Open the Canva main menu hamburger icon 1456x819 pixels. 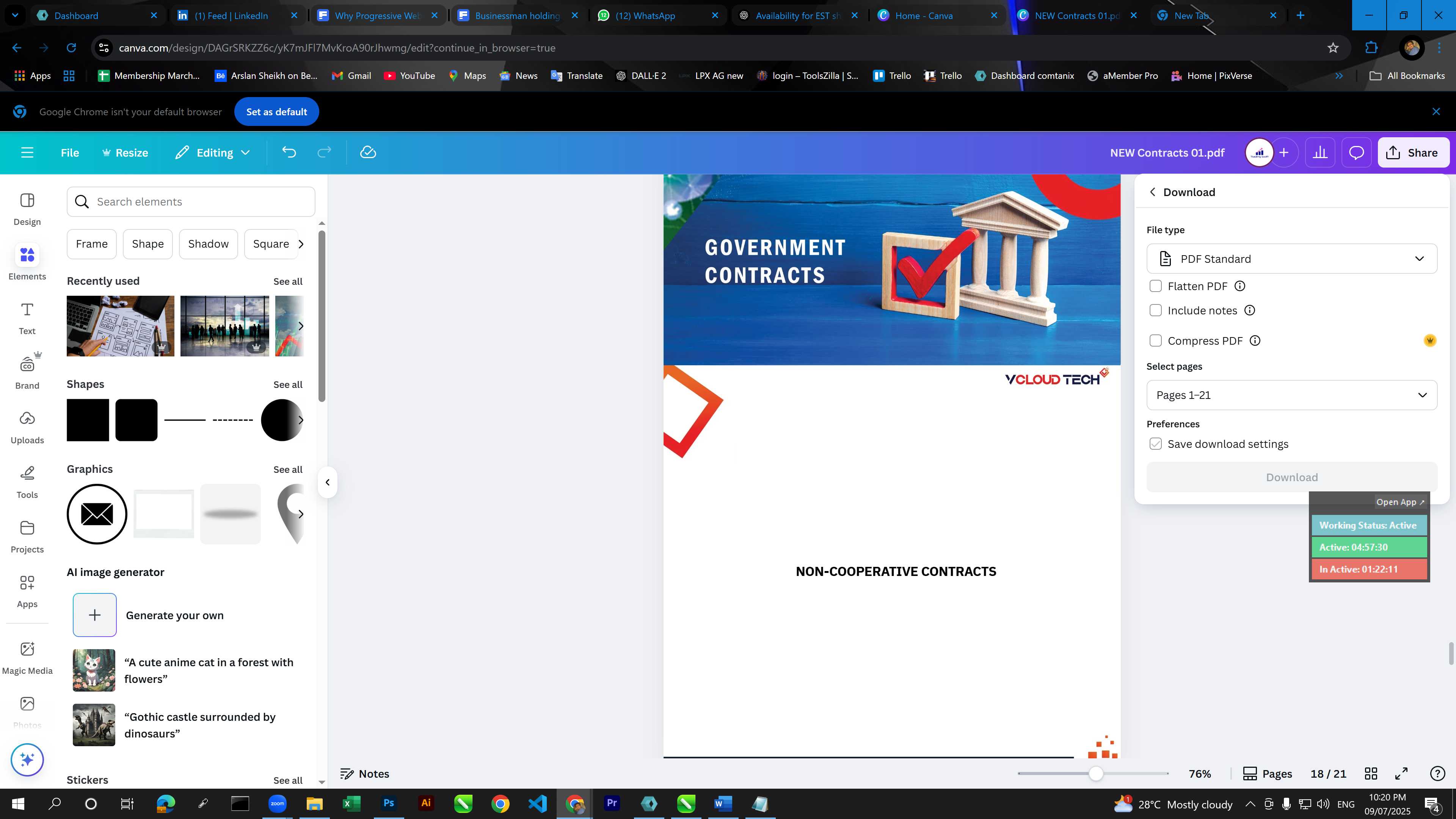27,152
